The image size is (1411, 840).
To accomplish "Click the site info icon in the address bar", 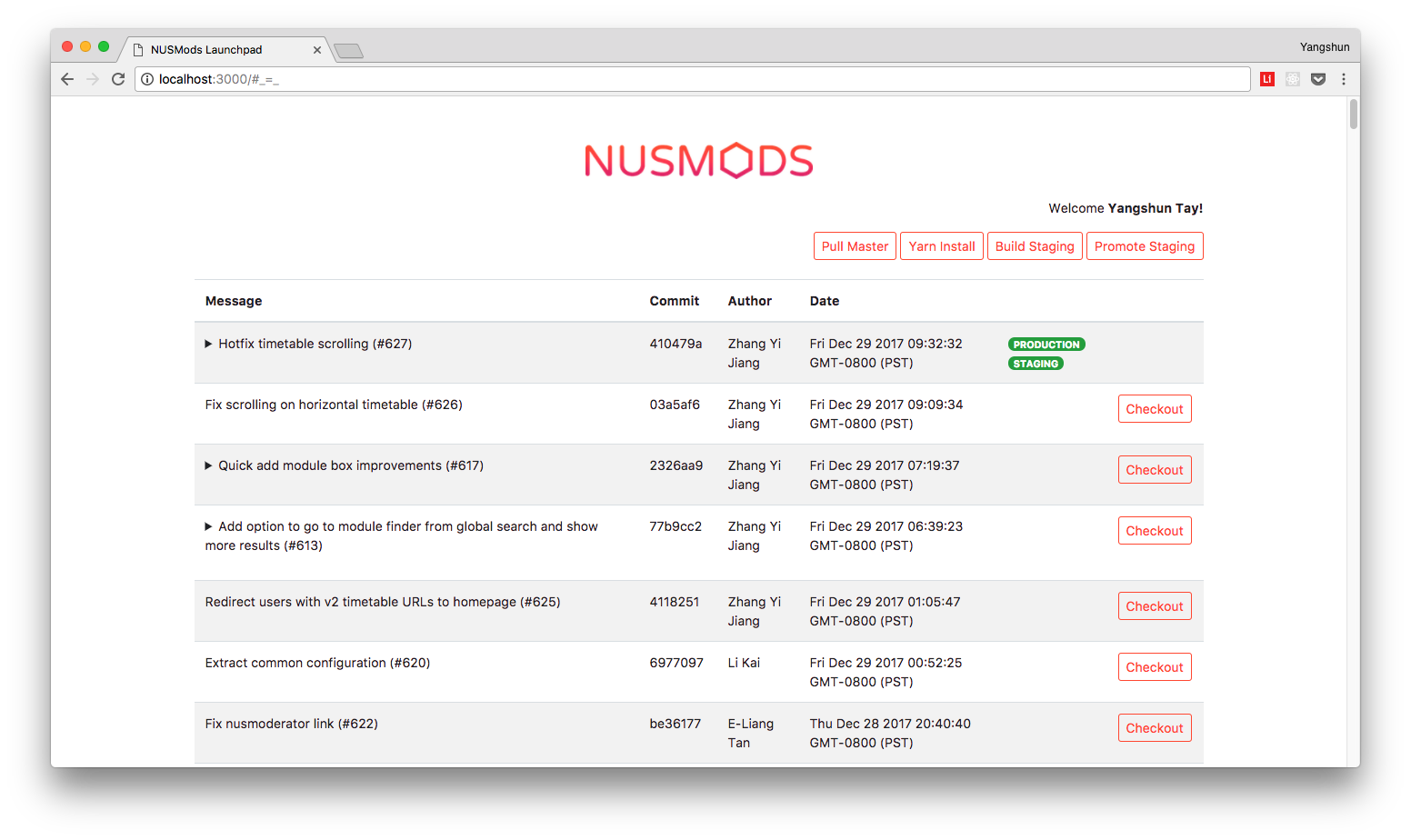I will [147, 79].
